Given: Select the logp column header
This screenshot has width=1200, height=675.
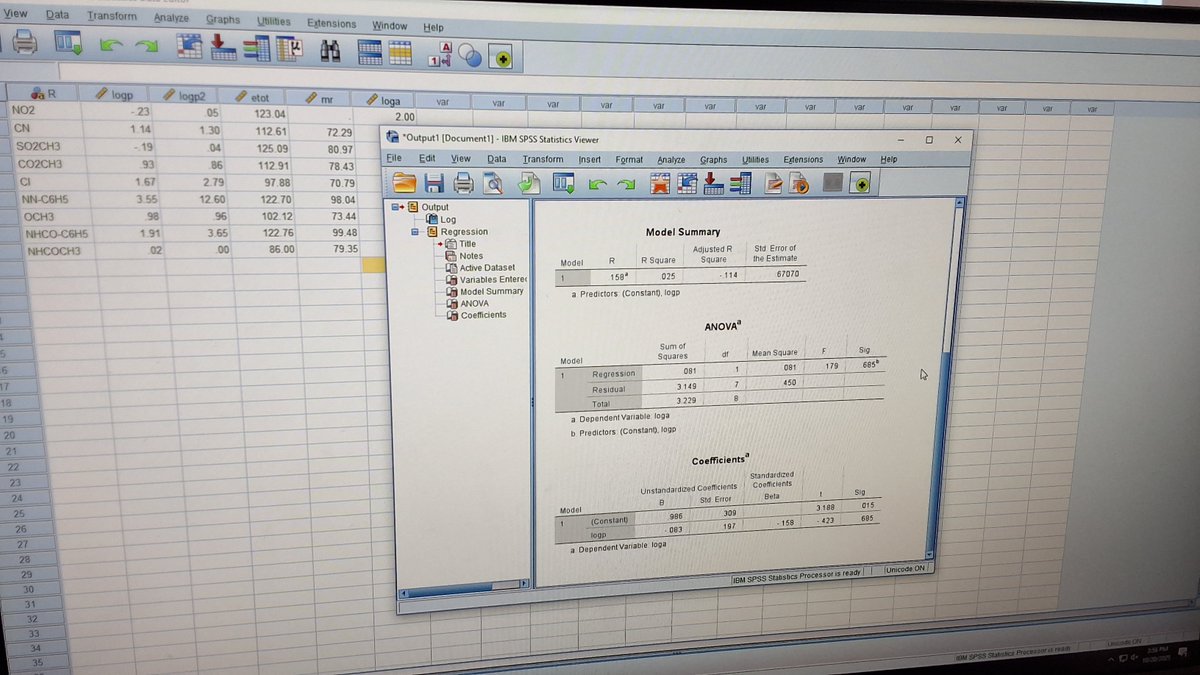Looking at the screenshot, I should pyautogui.click(x=113, y=95).
